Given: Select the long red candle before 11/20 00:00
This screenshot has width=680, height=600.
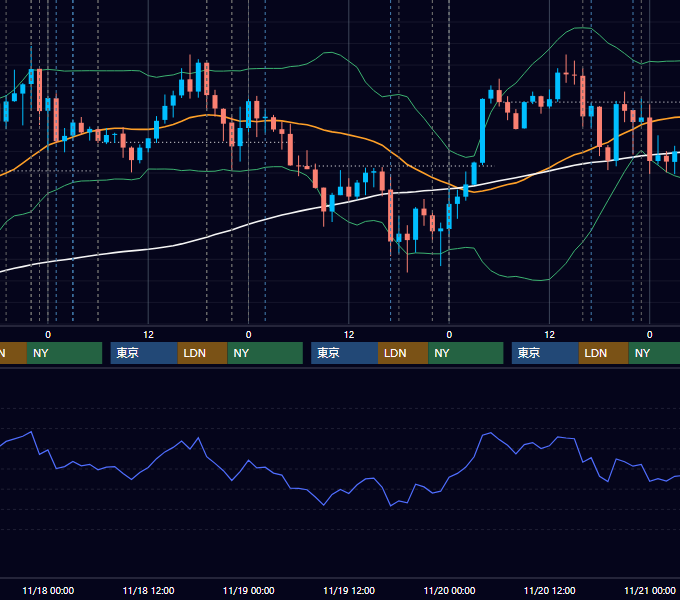Looking at the screenshot, I should (x=390, y=215).
